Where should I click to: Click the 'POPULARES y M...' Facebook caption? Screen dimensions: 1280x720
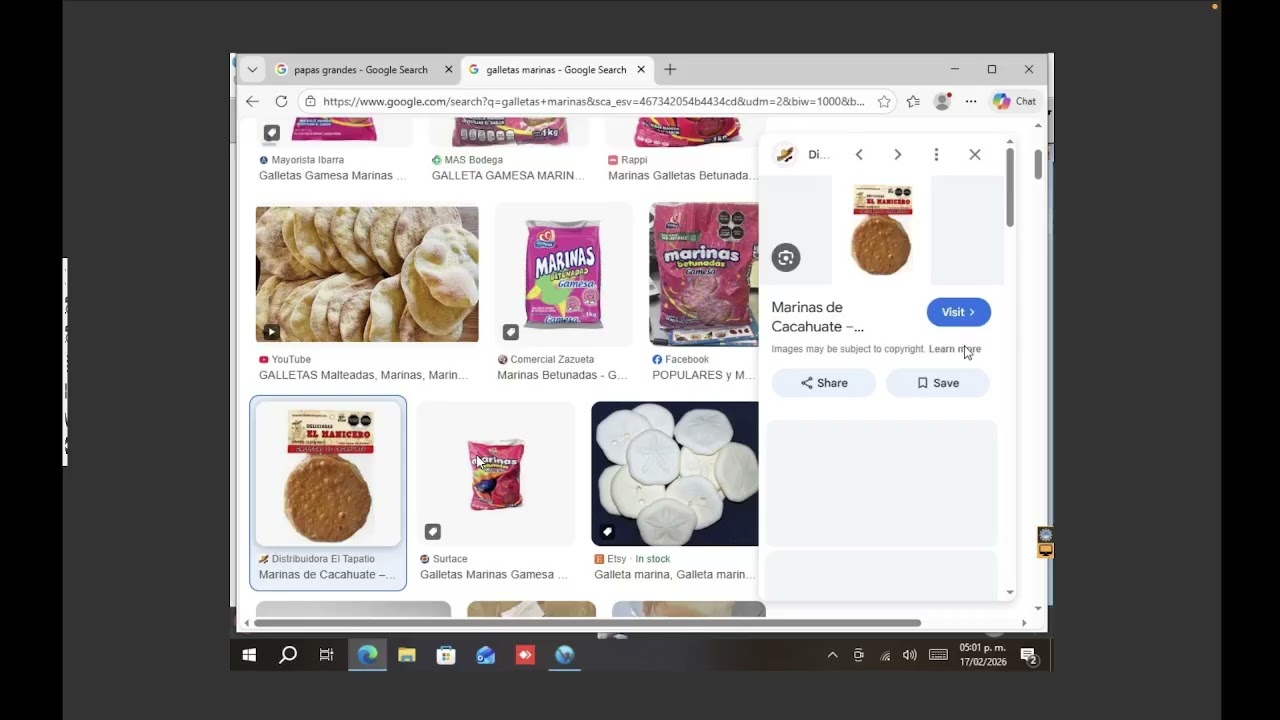[703, 375]
